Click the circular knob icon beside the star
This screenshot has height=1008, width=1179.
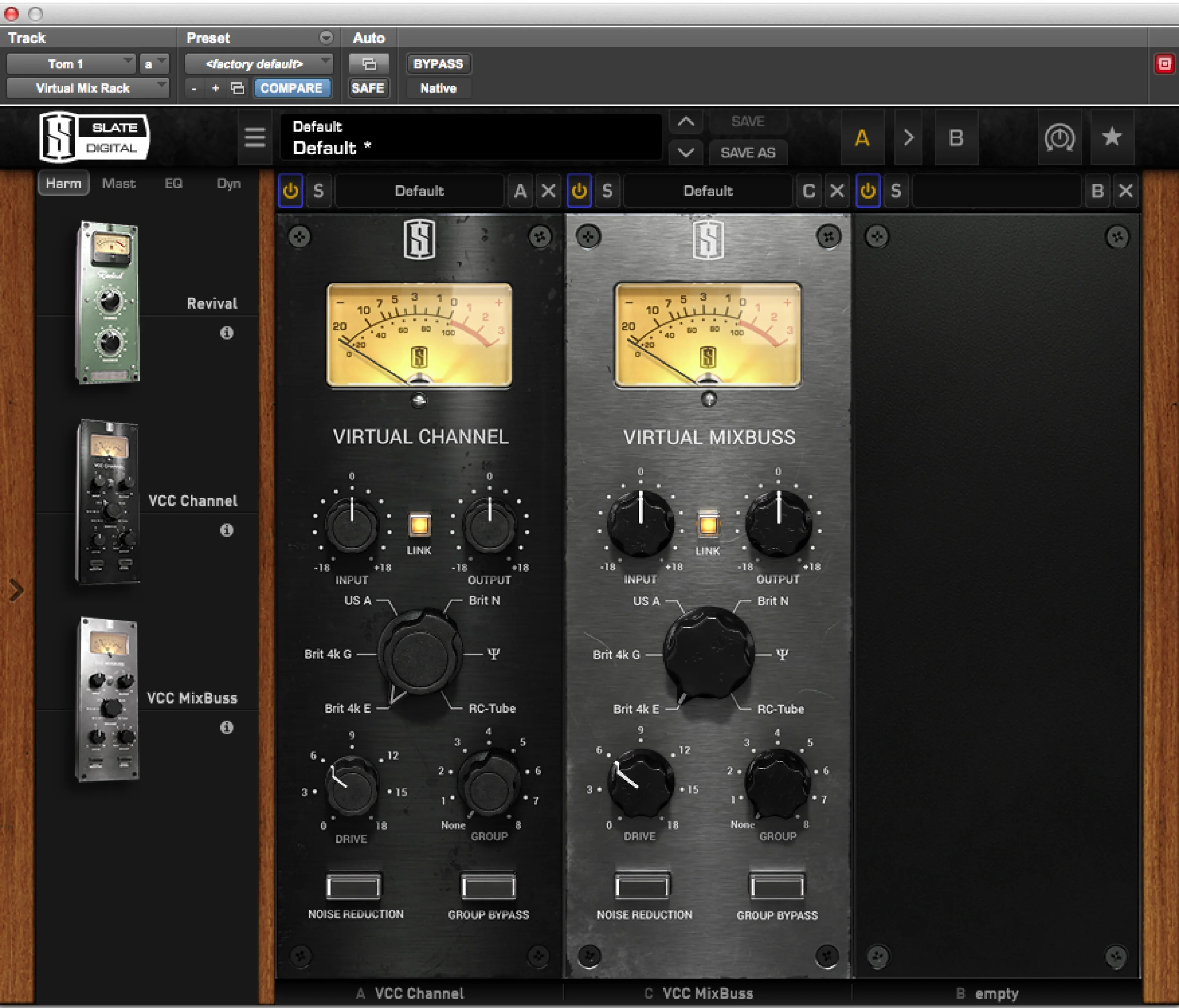click(1059, 137)
